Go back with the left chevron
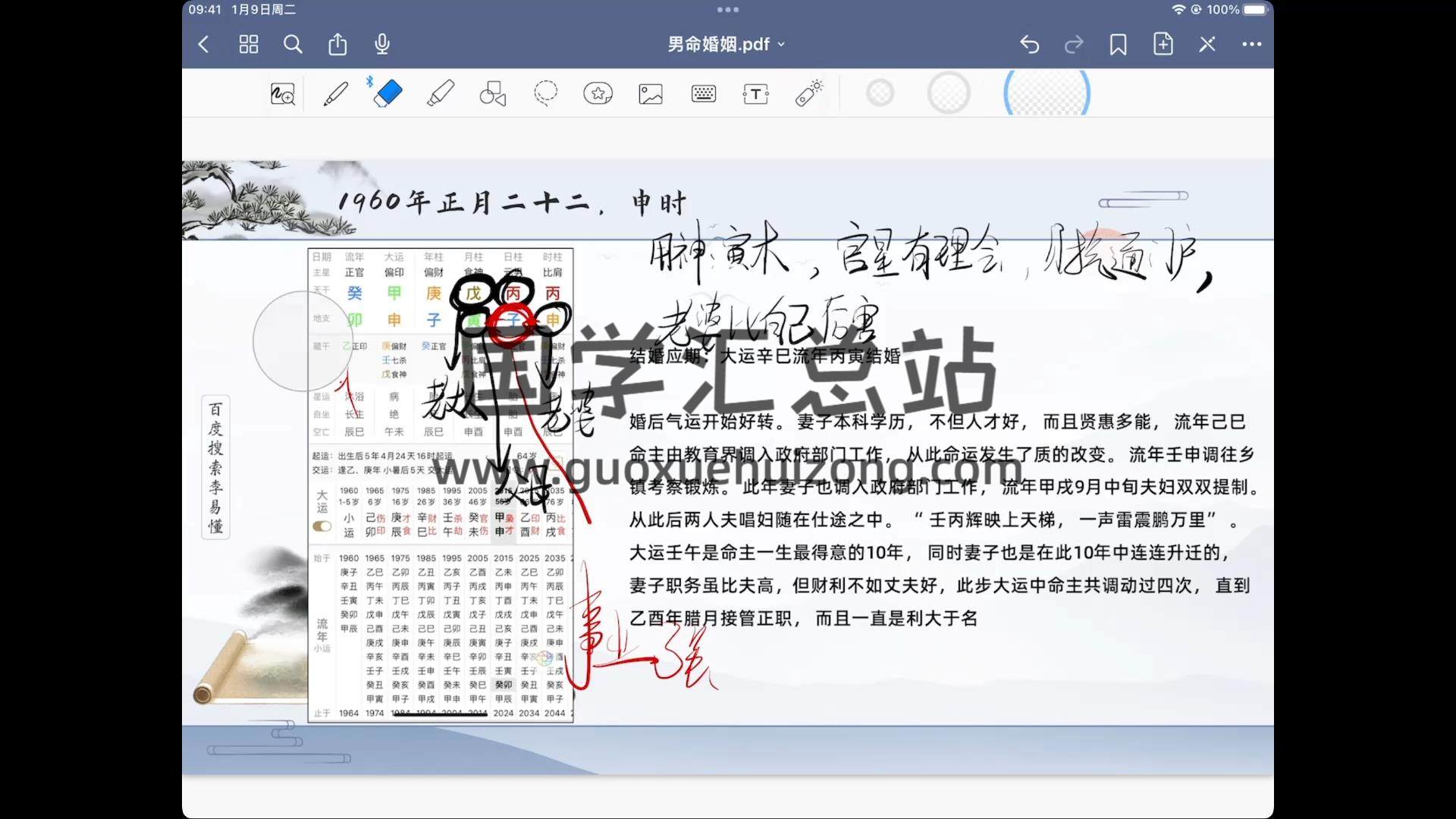1456x819 pixels. 203,45
